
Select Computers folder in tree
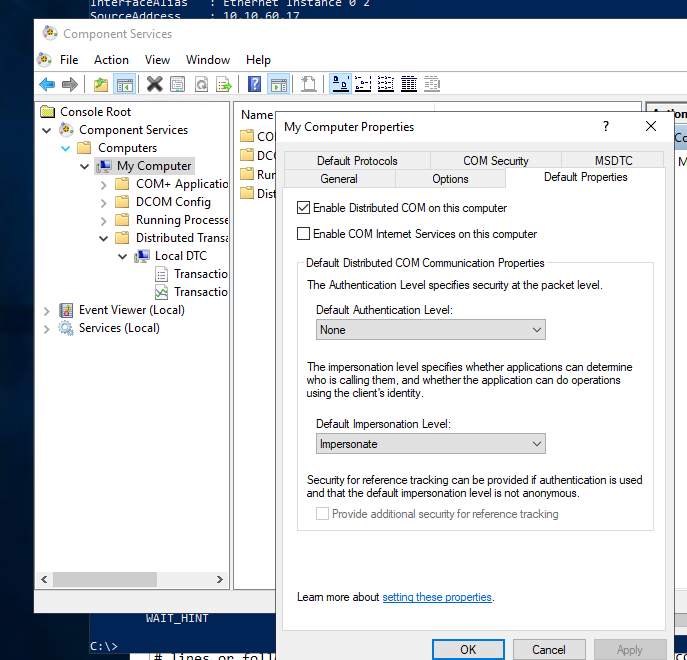click(x=127, y=148)
